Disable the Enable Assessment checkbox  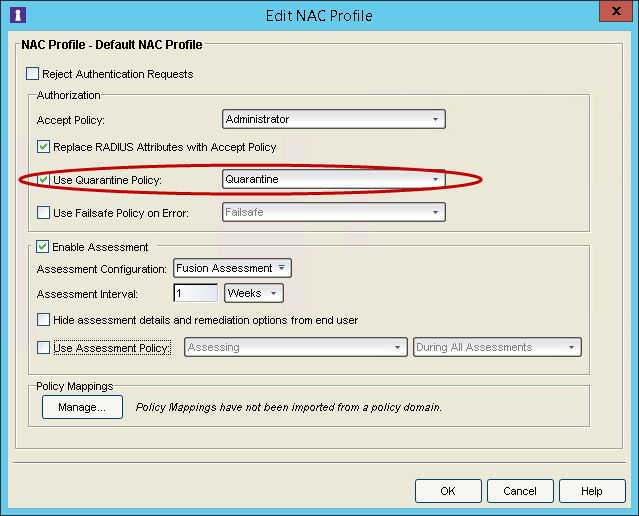coord(42,247)
